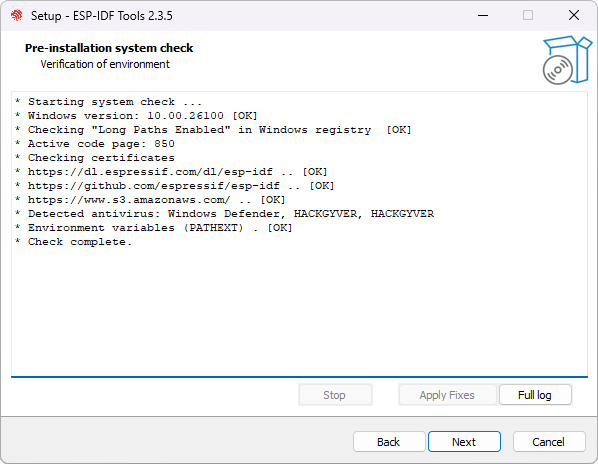Select the Windows version log line

[137, 116]
